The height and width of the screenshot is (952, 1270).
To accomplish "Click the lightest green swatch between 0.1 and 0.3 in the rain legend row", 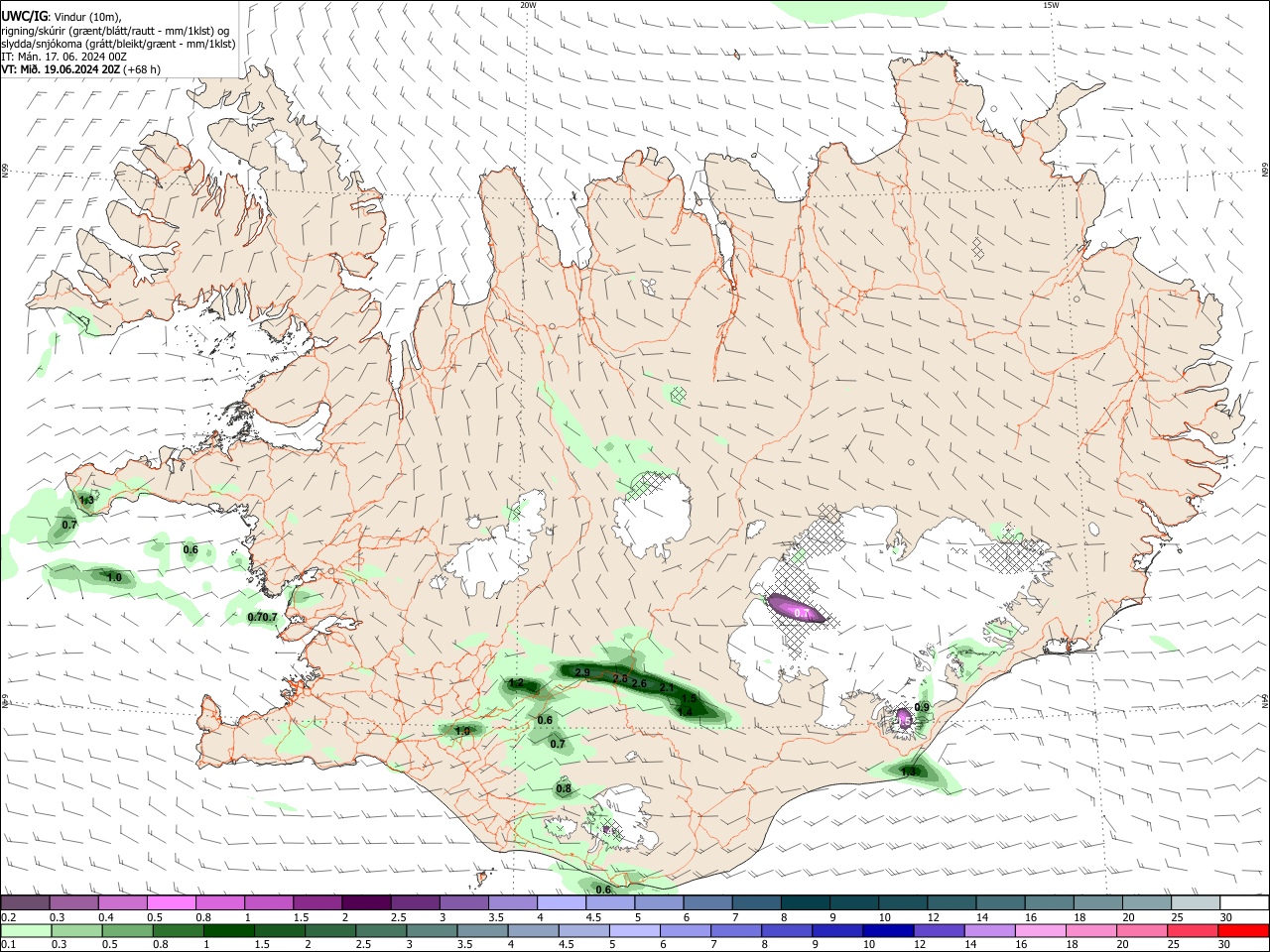I will (x=25, y=931).
